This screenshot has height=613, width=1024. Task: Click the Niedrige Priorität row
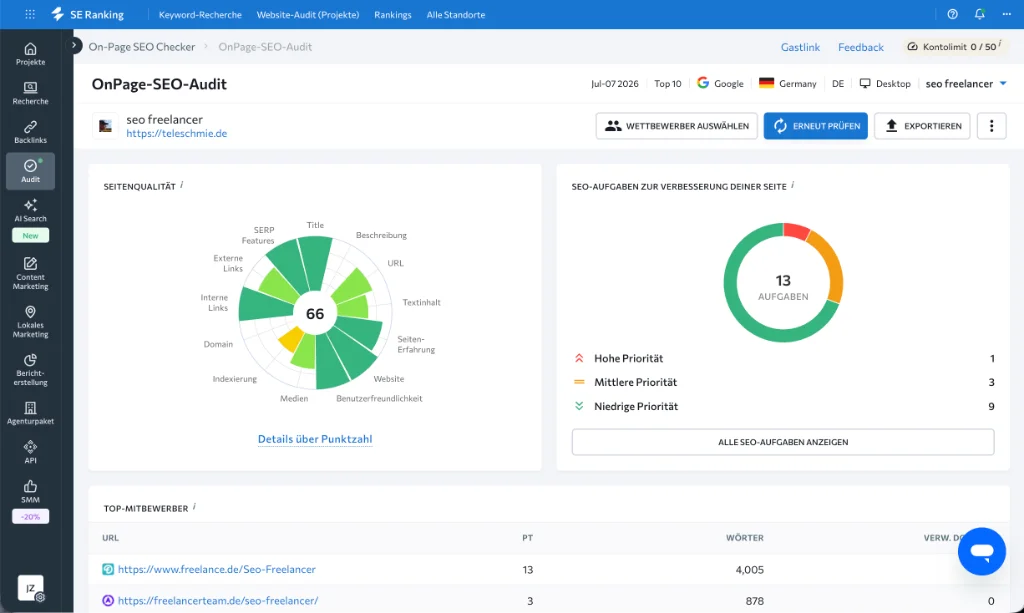point(783,406)
